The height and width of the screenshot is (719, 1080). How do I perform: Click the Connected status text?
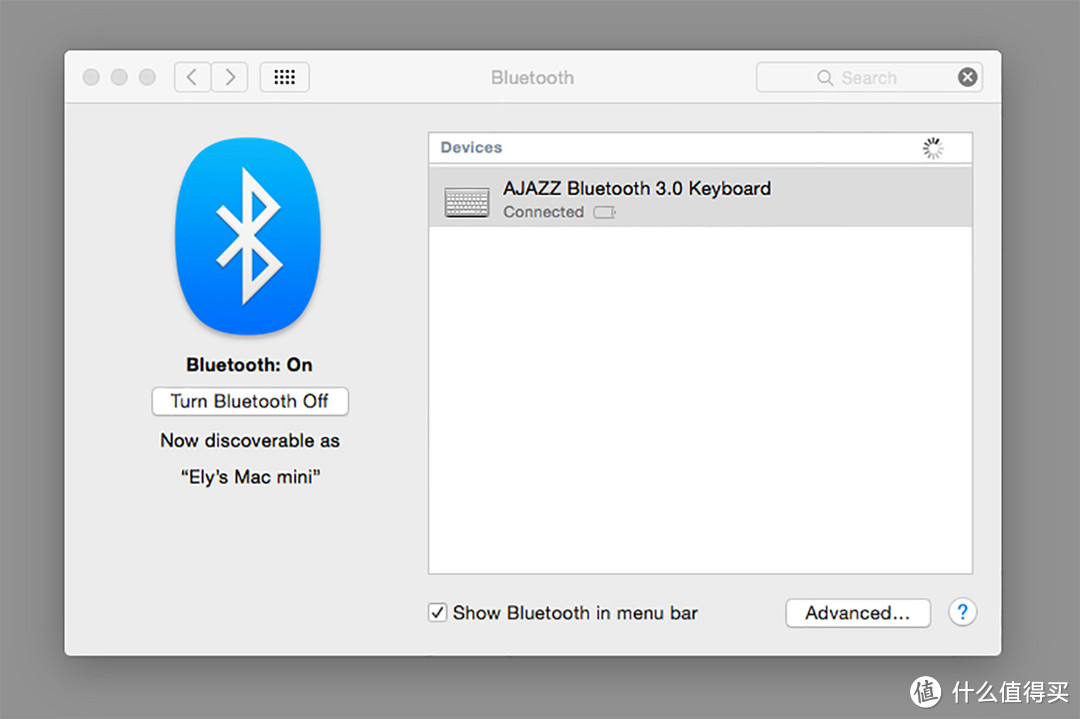point(543,212)
